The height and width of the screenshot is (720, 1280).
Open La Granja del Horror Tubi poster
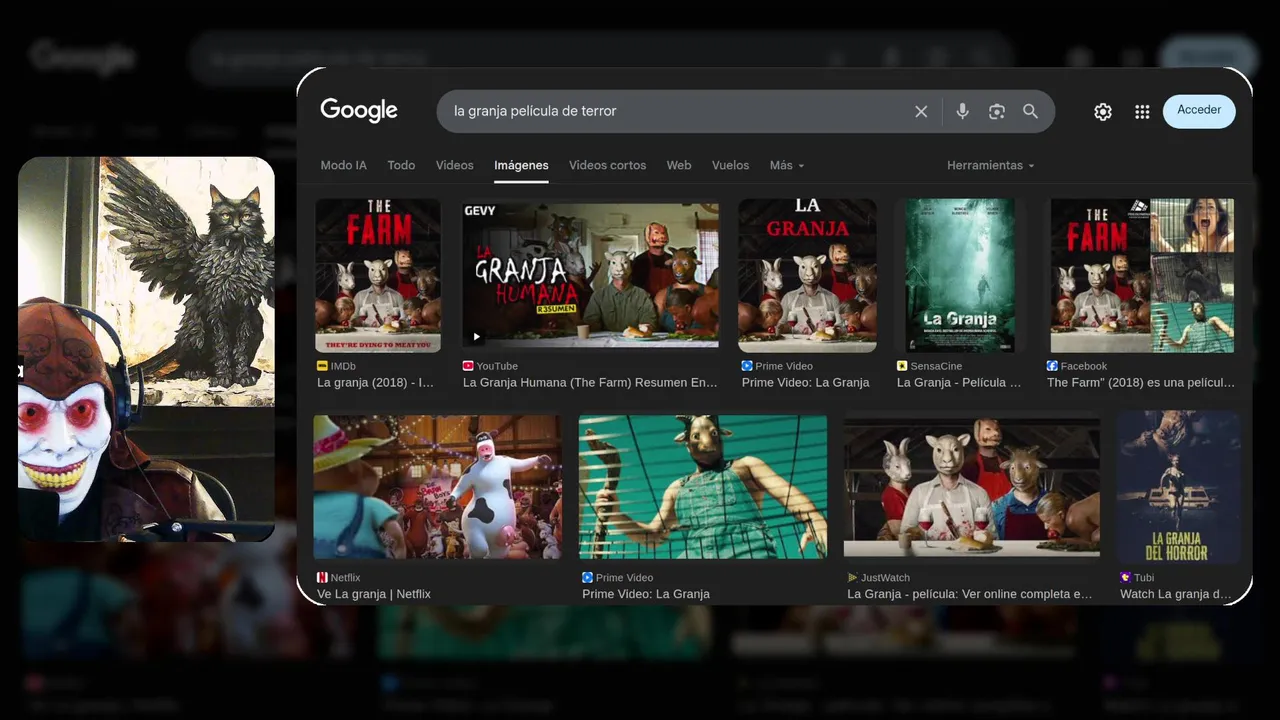pos(1178,487)
